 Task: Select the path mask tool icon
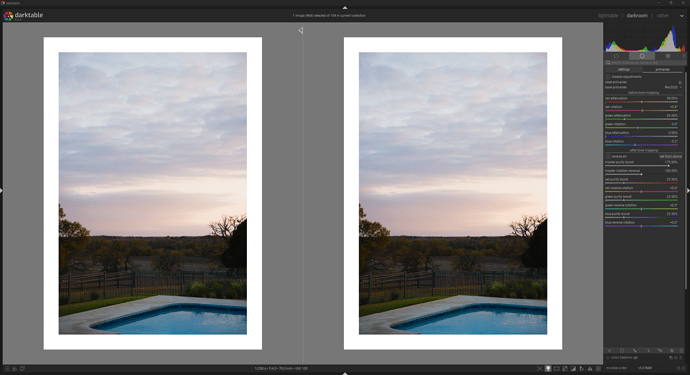(647, 351)
